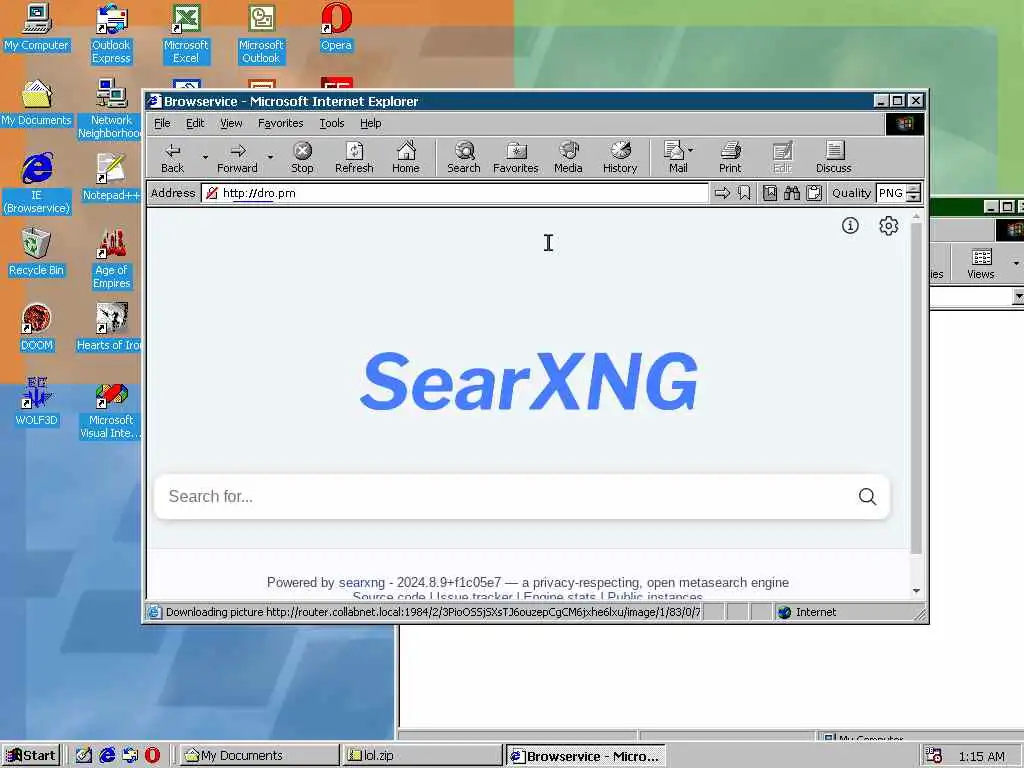Follow the searxng link in footer

pyautogui.click(x=362, y=582)
